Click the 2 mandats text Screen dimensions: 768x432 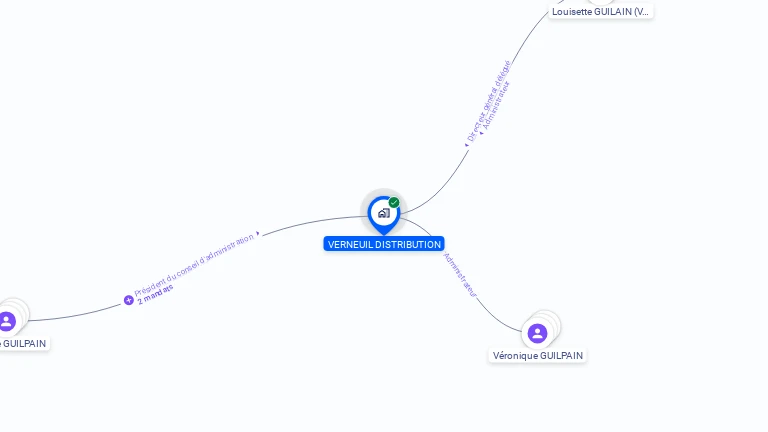(155, 295)
